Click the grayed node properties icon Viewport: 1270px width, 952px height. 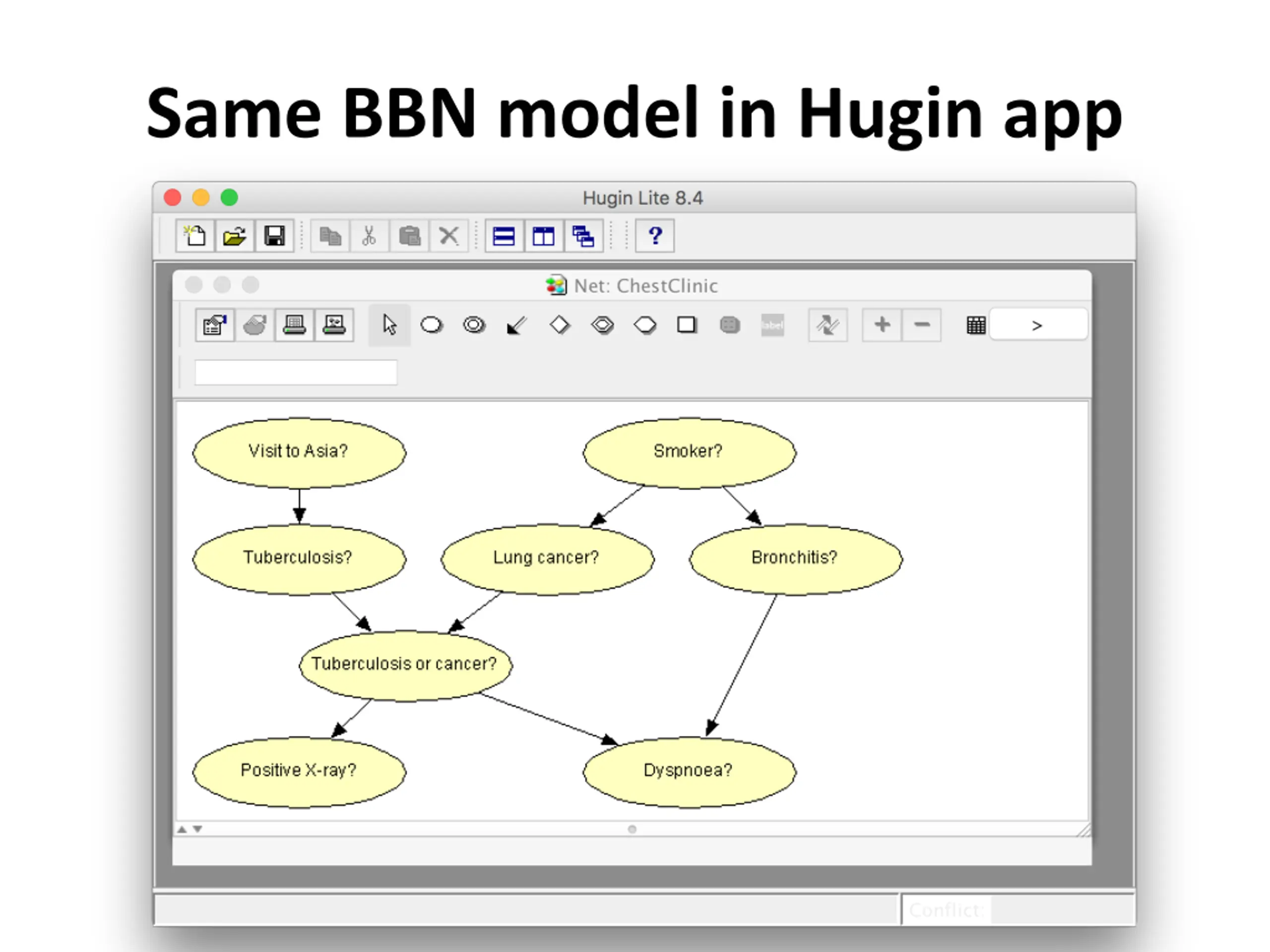point(254,325)
